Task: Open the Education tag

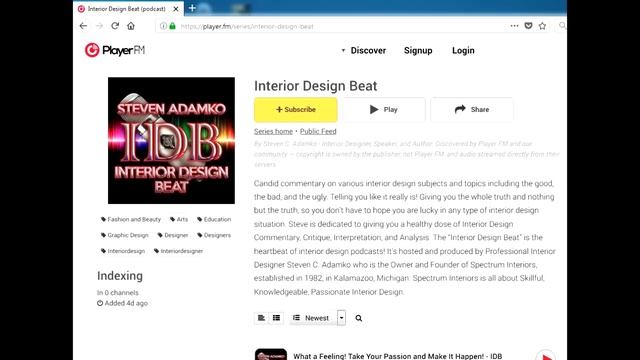Action: coord(214,219)
